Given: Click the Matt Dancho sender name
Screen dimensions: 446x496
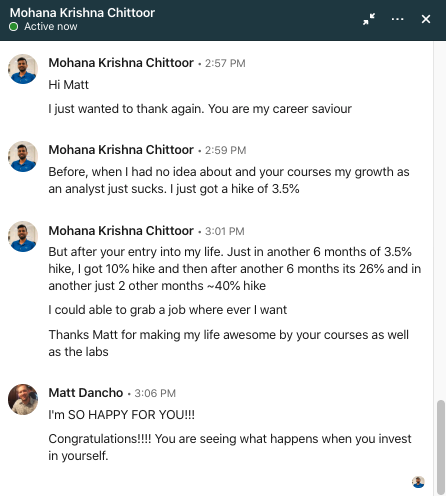Looking at the screenshot, I should (x=86, y=393).
